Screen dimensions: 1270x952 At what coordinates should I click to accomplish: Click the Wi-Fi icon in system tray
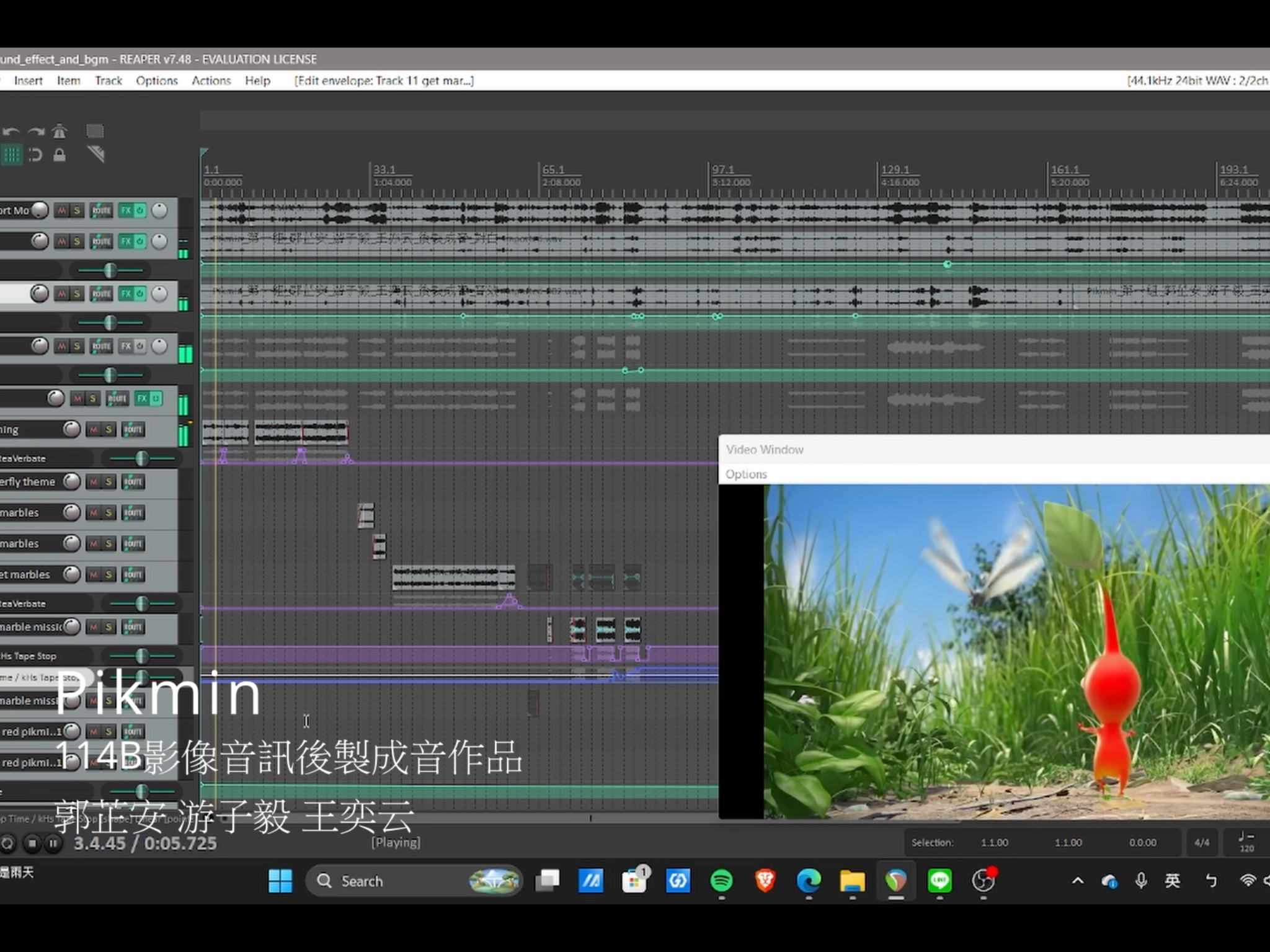click(1248, 881)
